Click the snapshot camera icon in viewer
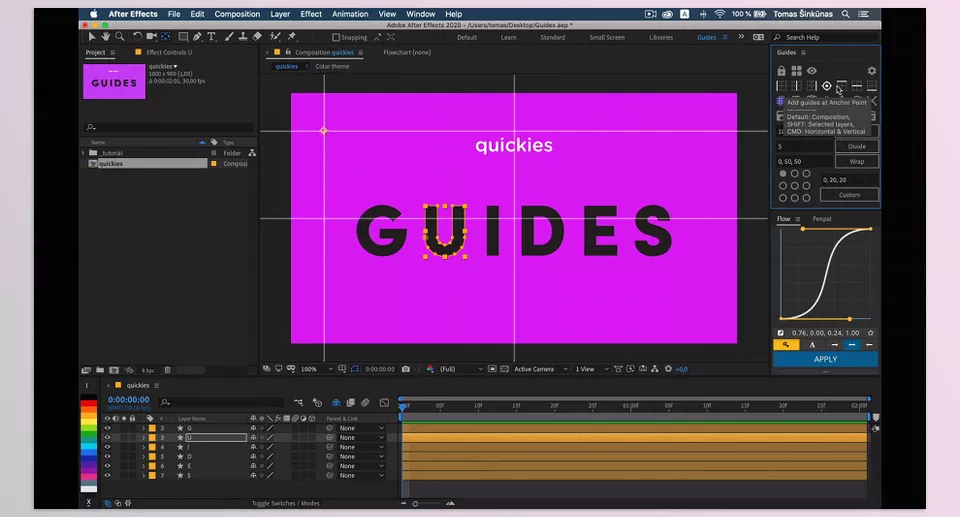This screenshot has width=960, height=517. pos(406,369)
